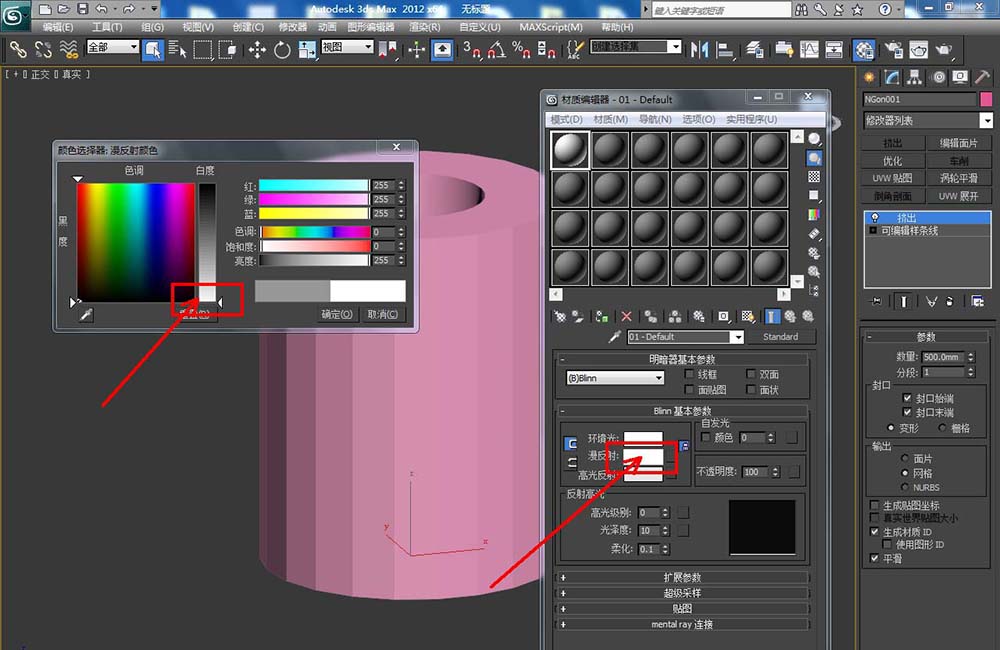Click the Standard material type button
This screenshot has width=1000, height=650.
[780, 337]
